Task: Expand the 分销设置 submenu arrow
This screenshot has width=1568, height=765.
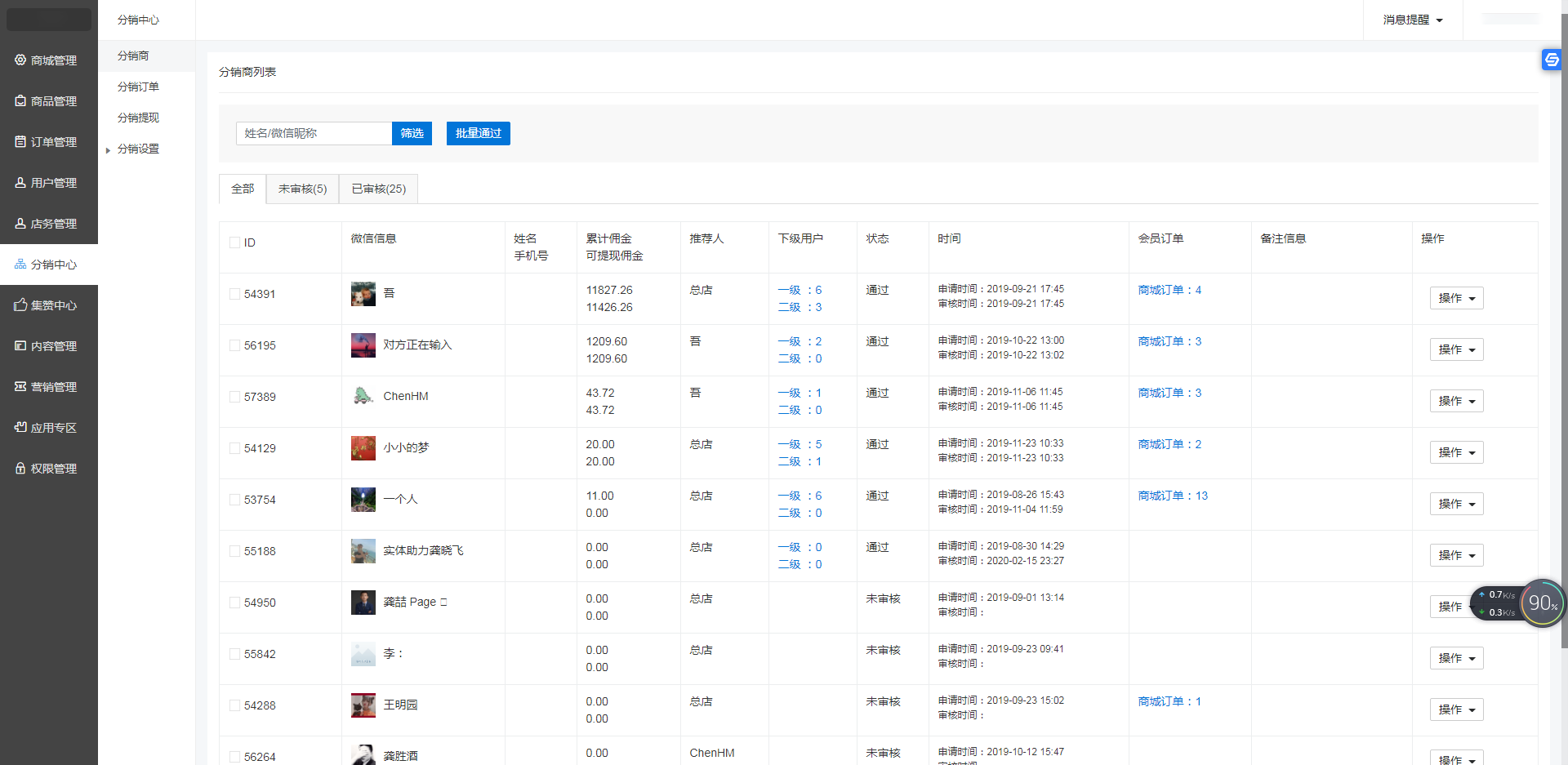Action: point(108,150)
